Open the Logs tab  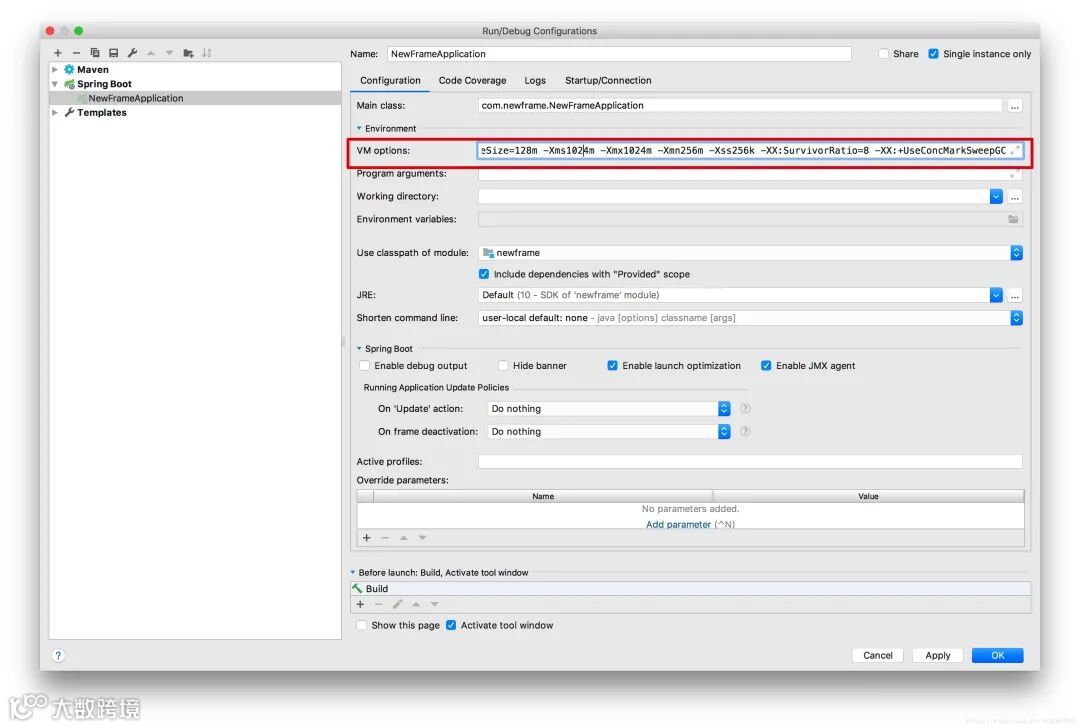[535, 81]
